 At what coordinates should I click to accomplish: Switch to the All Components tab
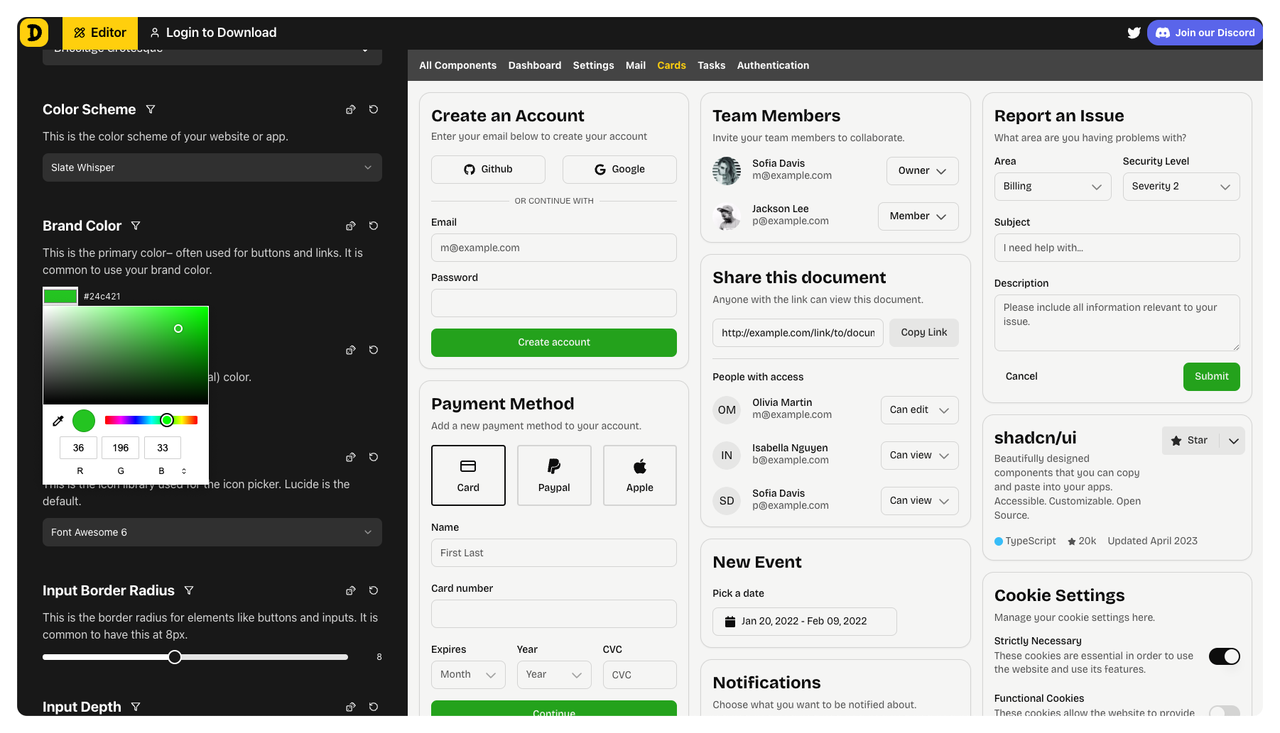[458, 65]
